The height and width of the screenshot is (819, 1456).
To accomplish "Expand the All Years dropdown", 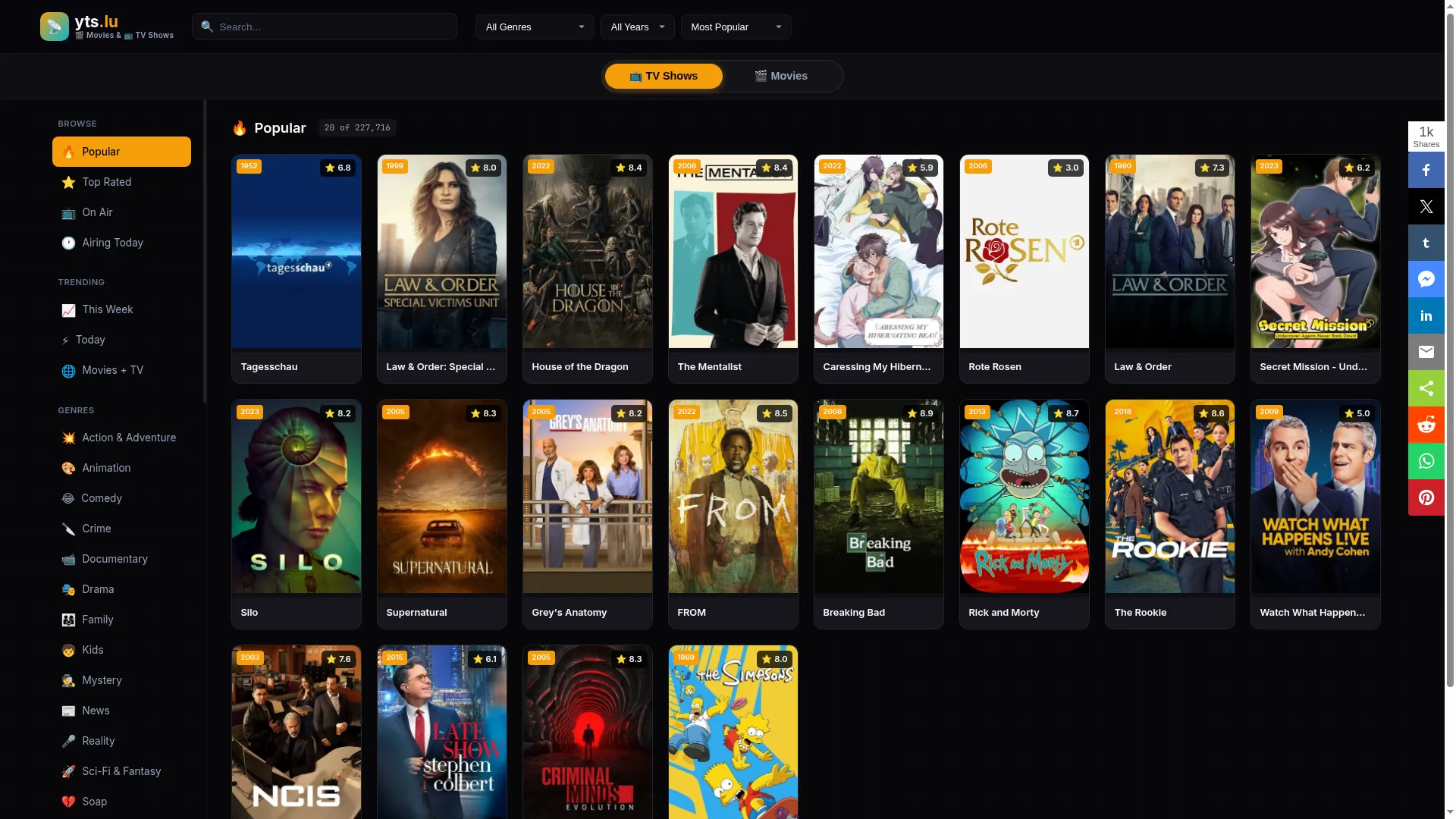I will 637,27.
